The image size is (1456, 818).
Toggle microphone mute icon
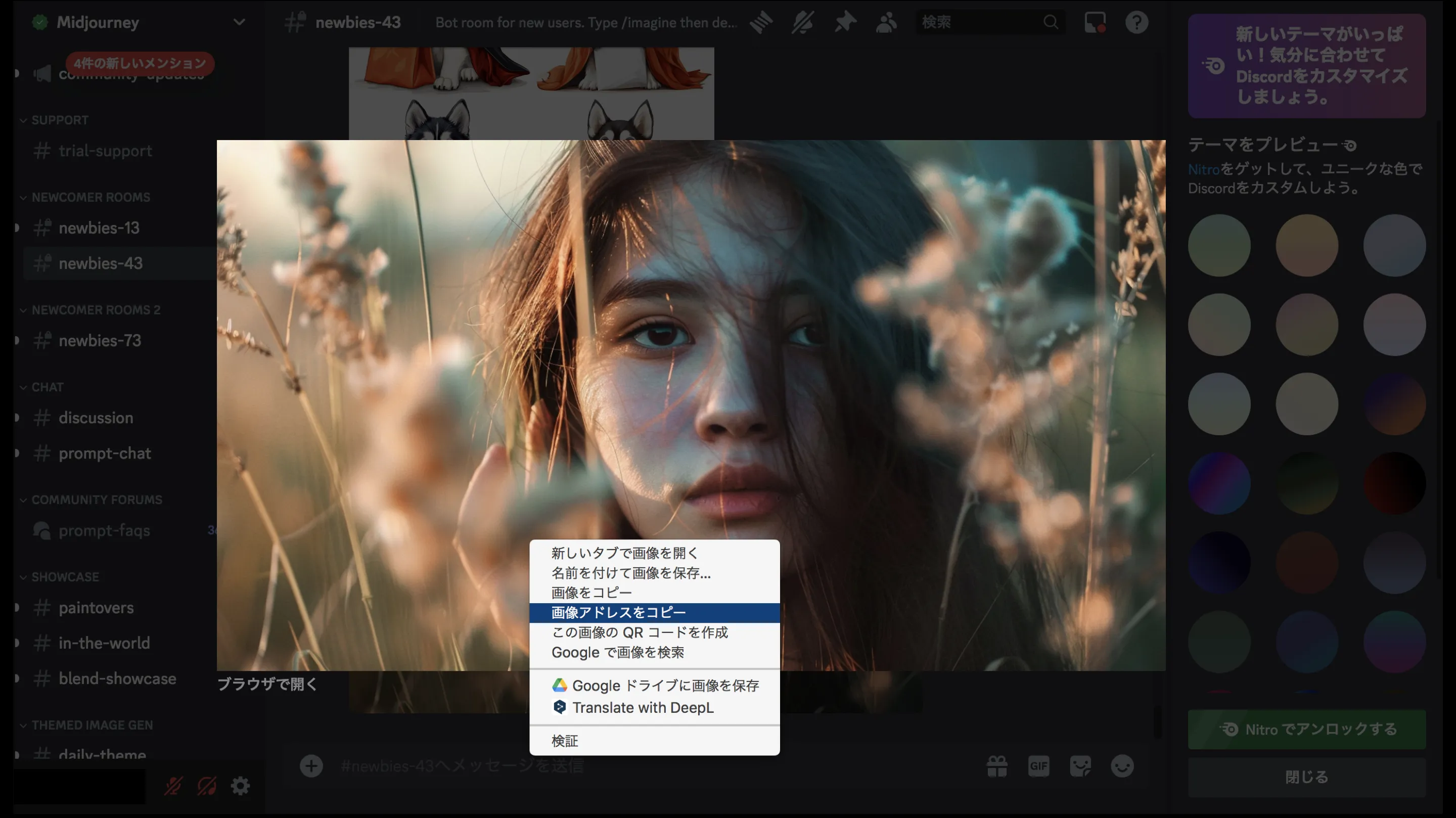(173, 786)
